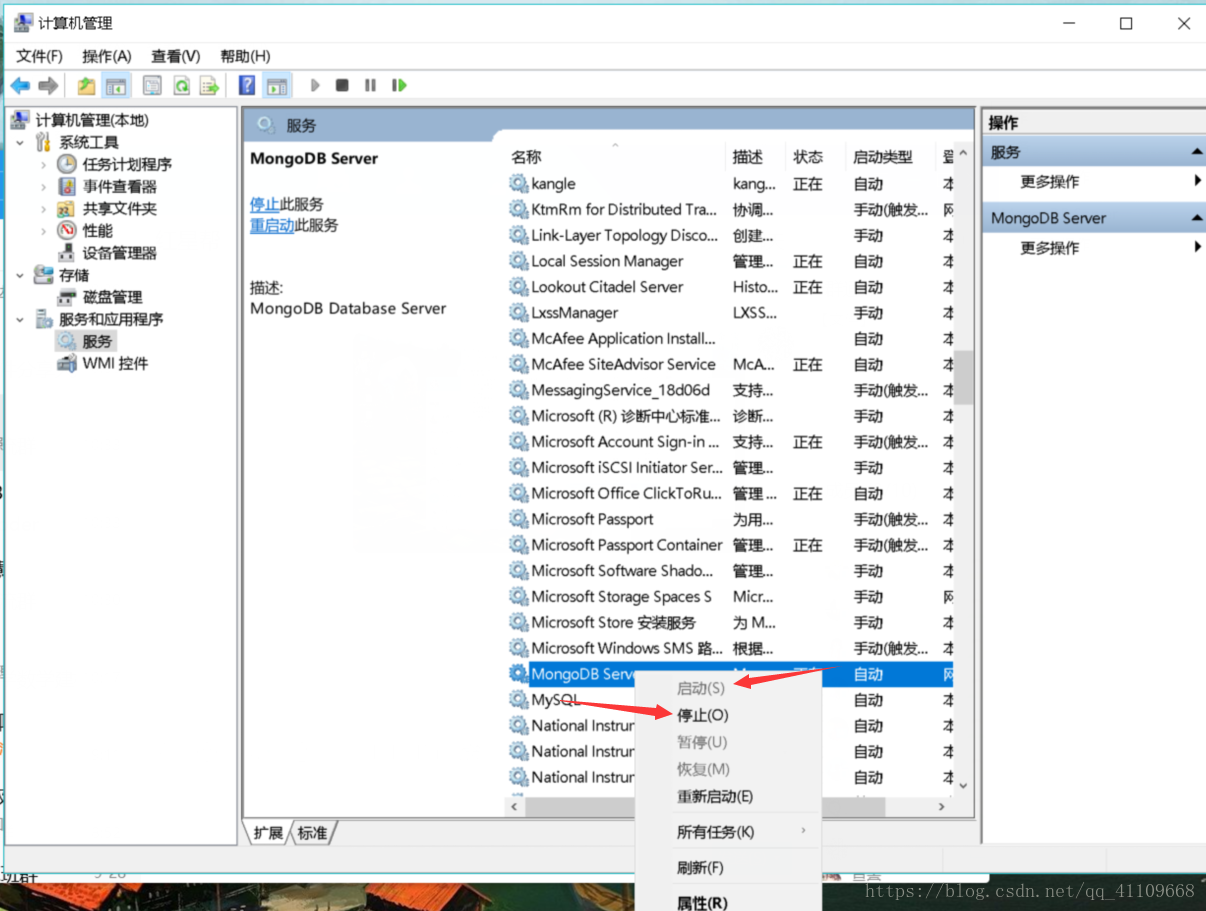The height and width of the screenshot is (911, 1206).
Task: Sort by the 名称 column header
Action: point(526,157)
